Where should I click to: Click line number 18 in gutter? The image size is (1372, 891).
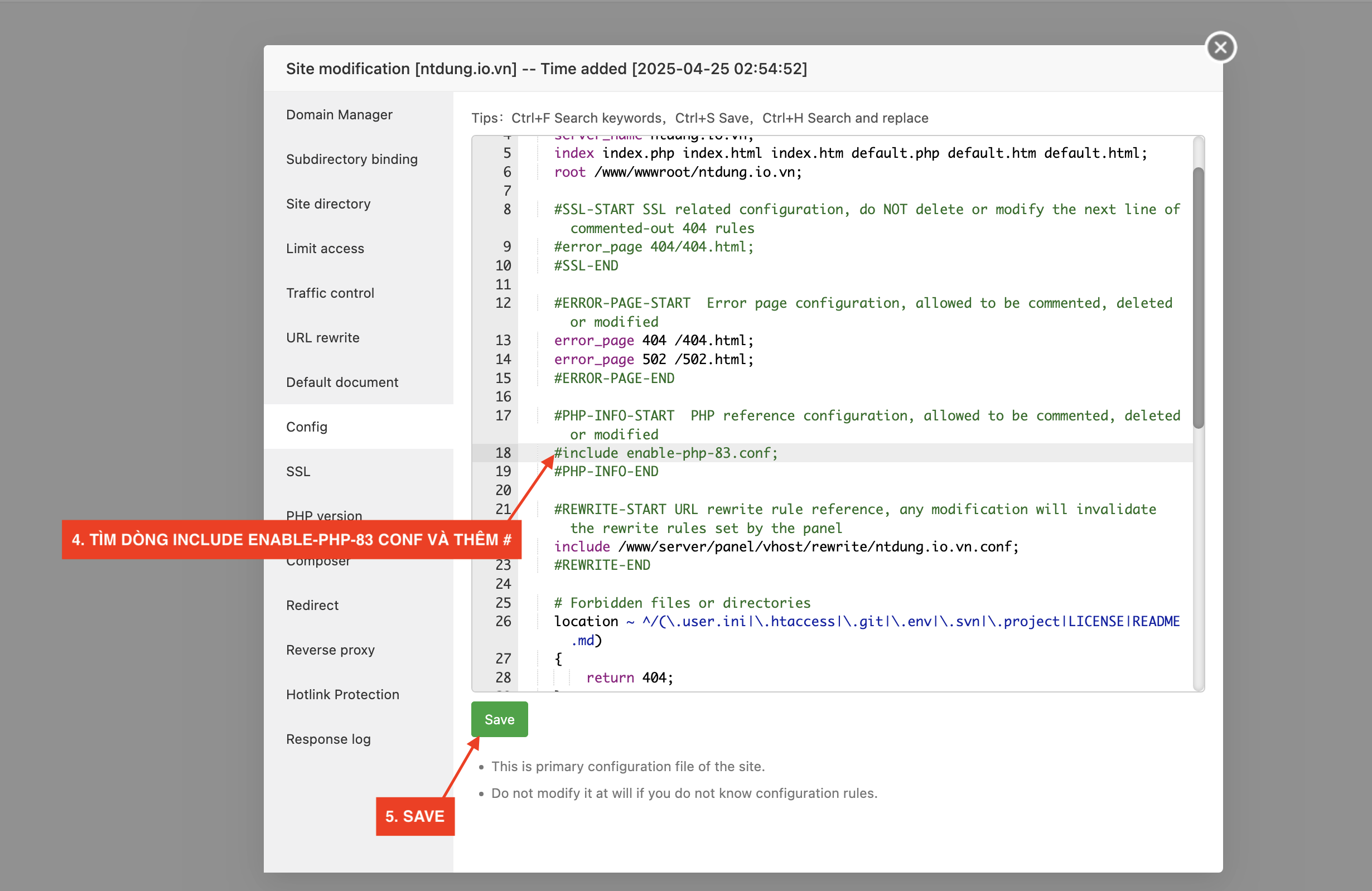[x=503, y=453]
